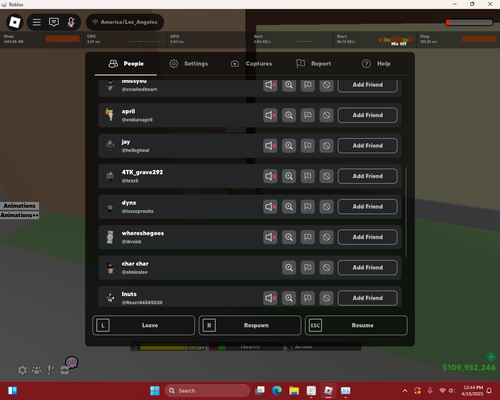Screen dimensions: 500x400
Task: Switch to the Report tab
Action: click(x=314, y=64)
